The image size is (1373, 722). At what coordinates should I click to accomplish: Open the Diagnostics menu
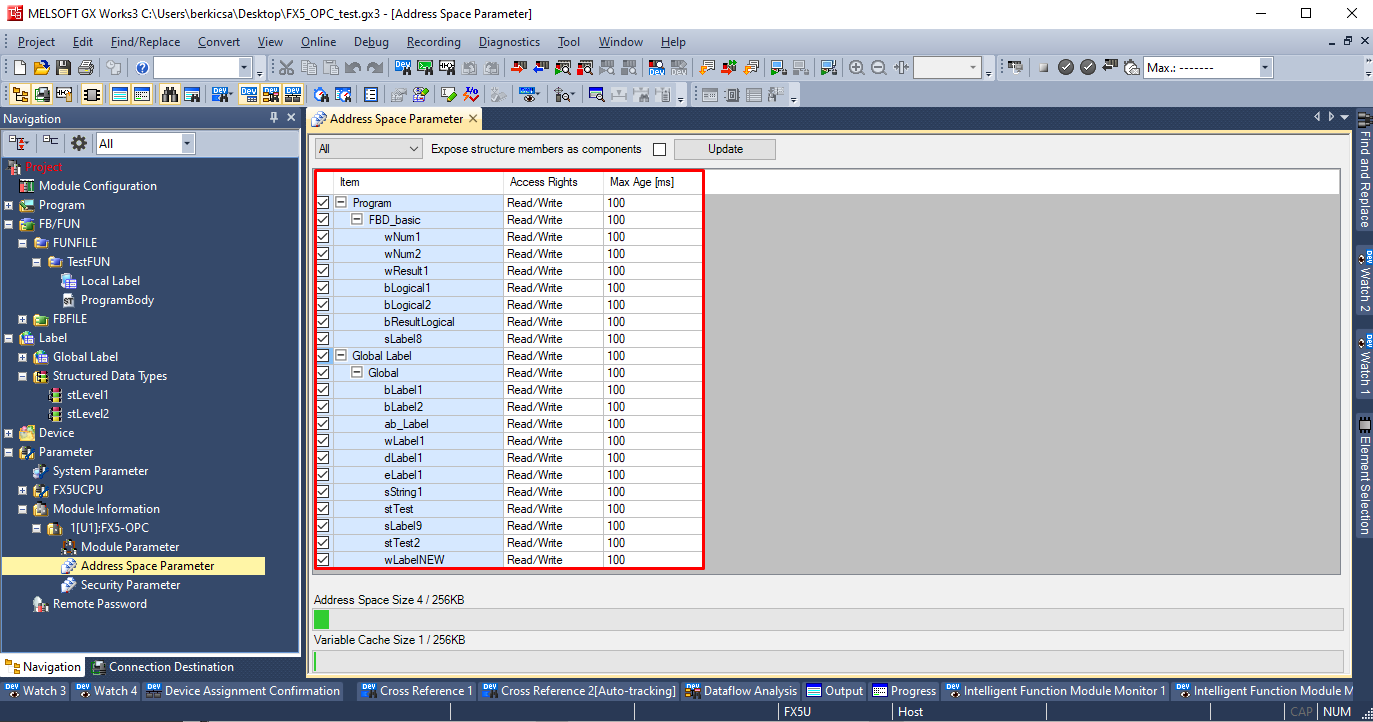coord(509,42)
